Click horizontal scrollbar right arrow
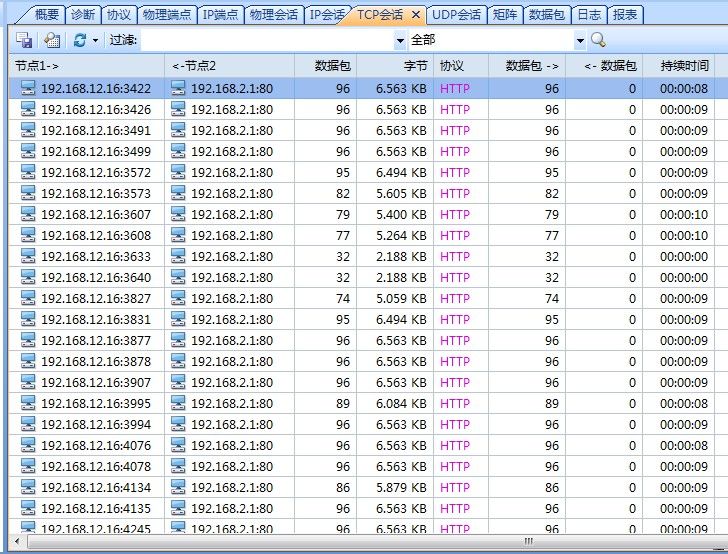728x554 pixels. coord(720,542)
